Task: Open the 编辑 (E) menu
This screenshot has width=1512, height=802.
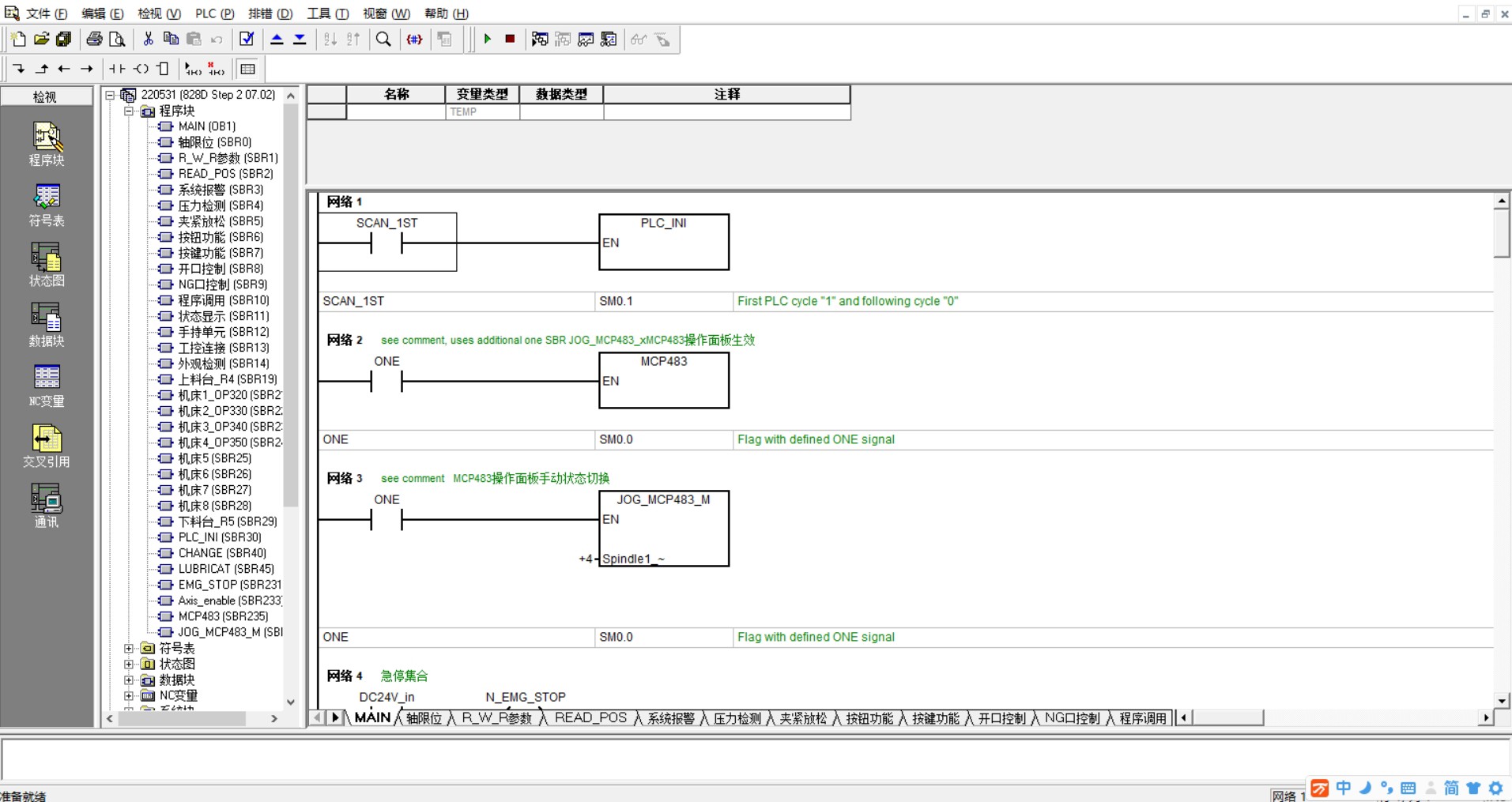Action: (x=103, y=13)
